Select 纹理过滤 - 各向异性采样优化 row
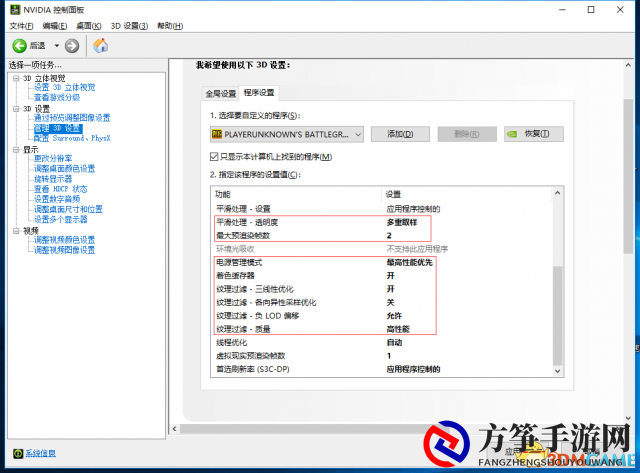The height and width of the screenshot is (473, 640). pyautogui.click(x=382, y=302)
